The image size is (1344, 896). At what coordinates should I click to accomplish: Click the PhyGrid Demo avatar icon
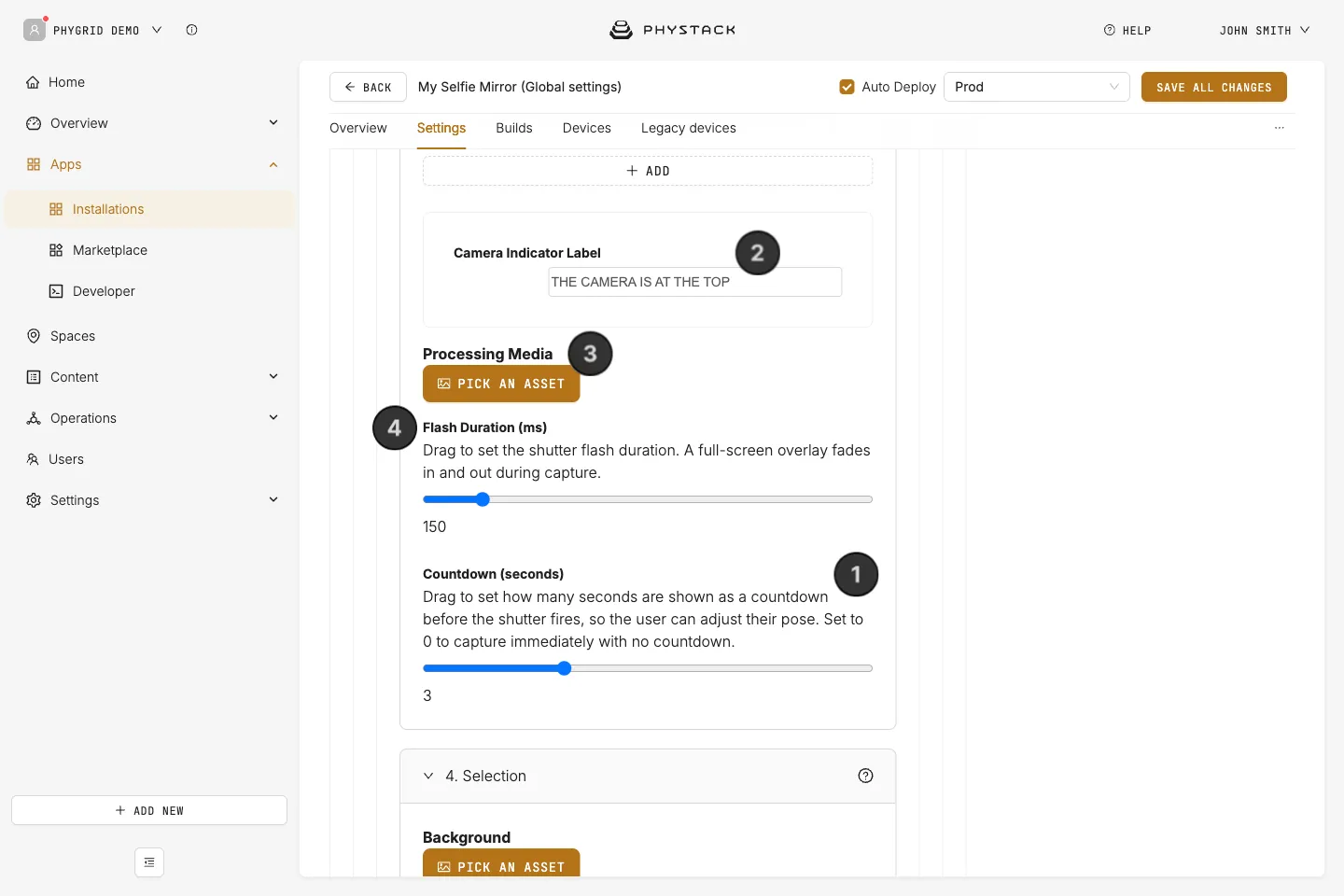[x=35, y=30]
